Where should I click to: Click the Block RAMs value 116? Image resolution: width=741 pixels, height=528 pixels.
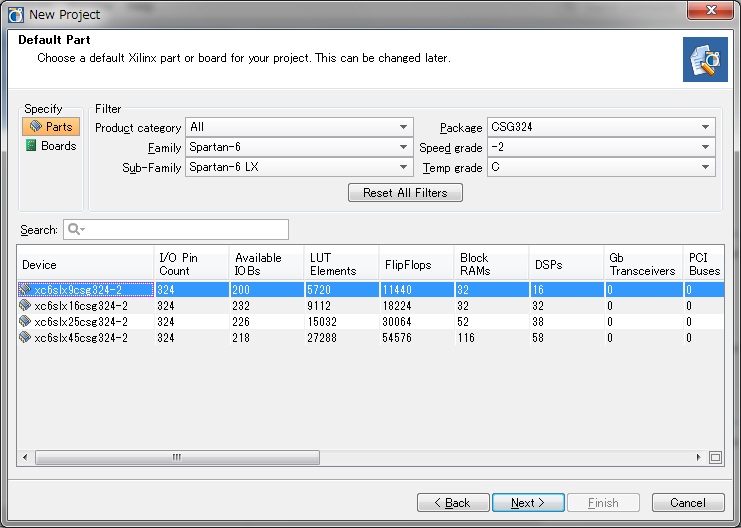tap(466, 338)
